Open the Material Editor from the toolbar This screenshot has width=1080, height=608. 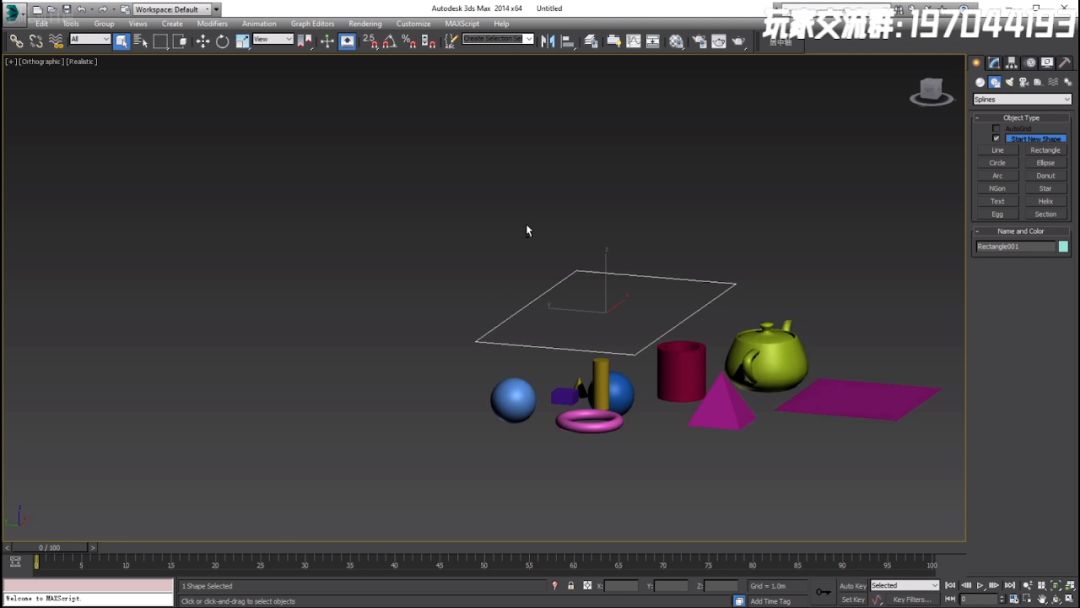tap(676, 41)
